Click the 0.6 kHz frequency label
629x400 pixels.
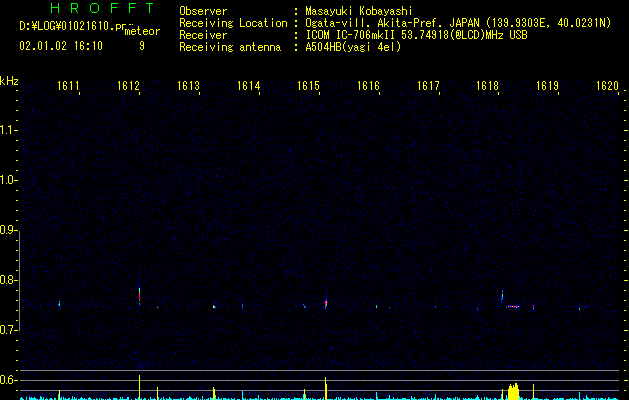(7, 380)
